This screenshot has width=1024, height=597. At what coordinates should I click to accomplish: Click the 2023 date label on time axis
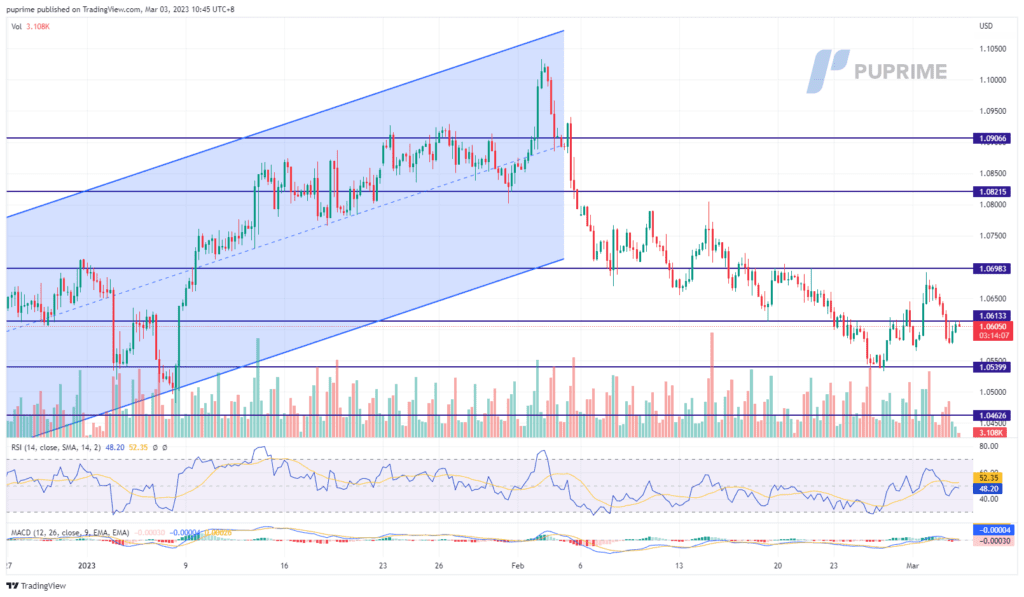[86, 566]
